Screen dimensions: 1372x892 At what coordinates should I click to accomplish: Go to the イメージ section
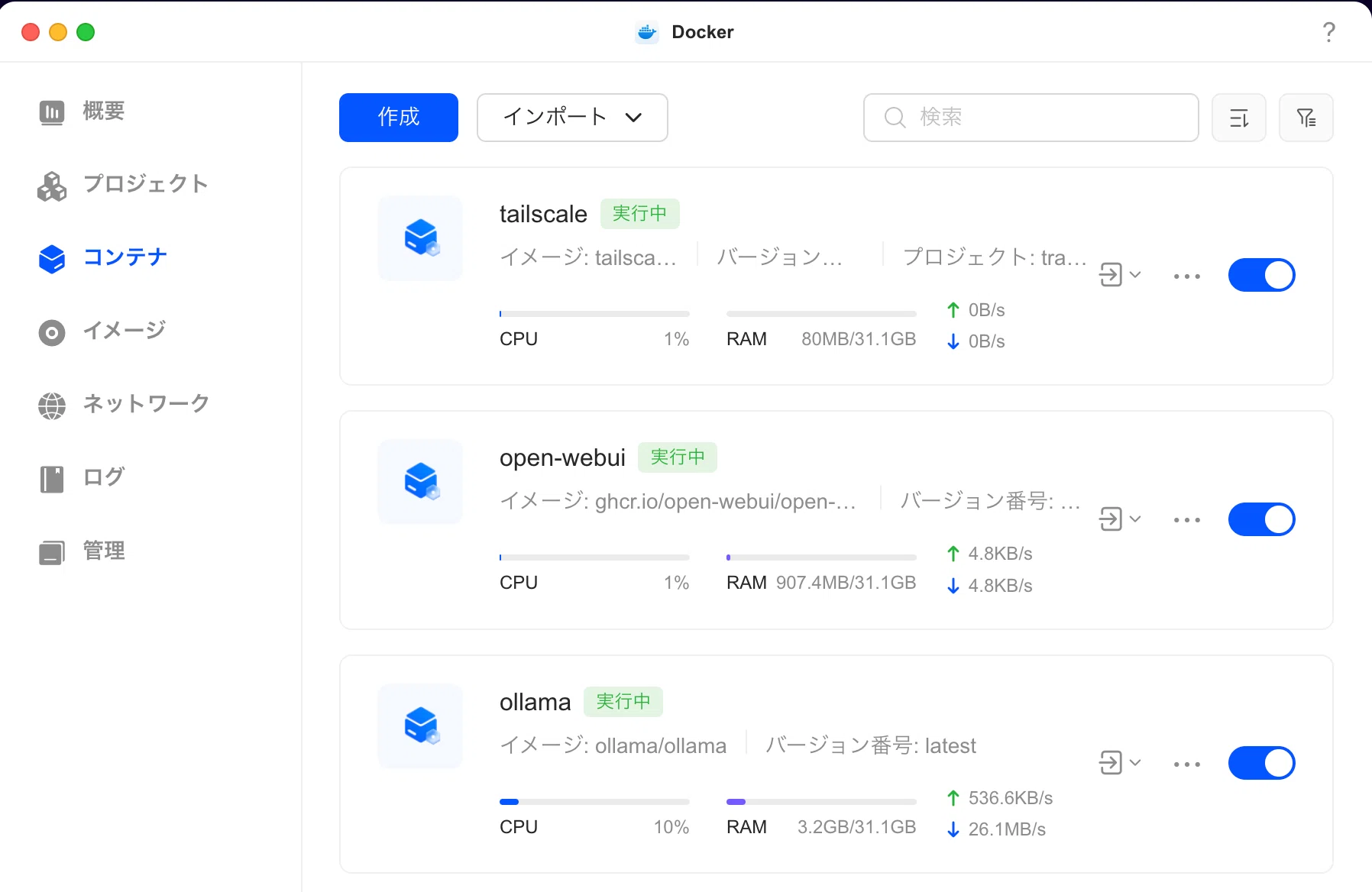pyautogui.click(x=102, y=331)
